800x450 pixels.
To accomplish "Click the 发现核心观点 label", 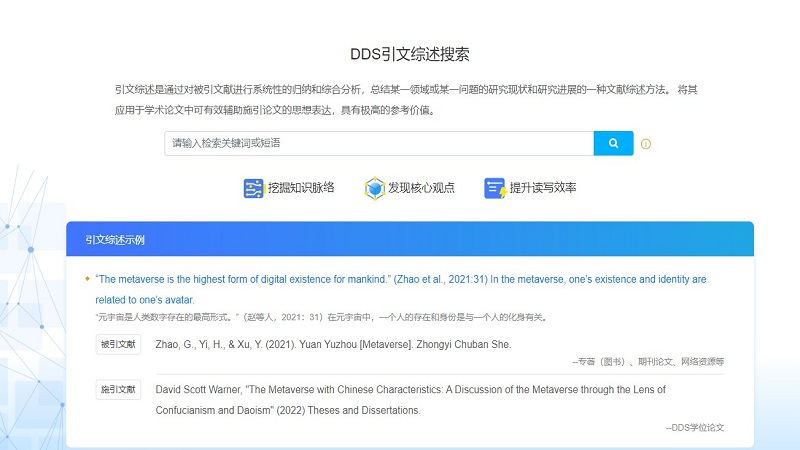I will click(421, 188).
